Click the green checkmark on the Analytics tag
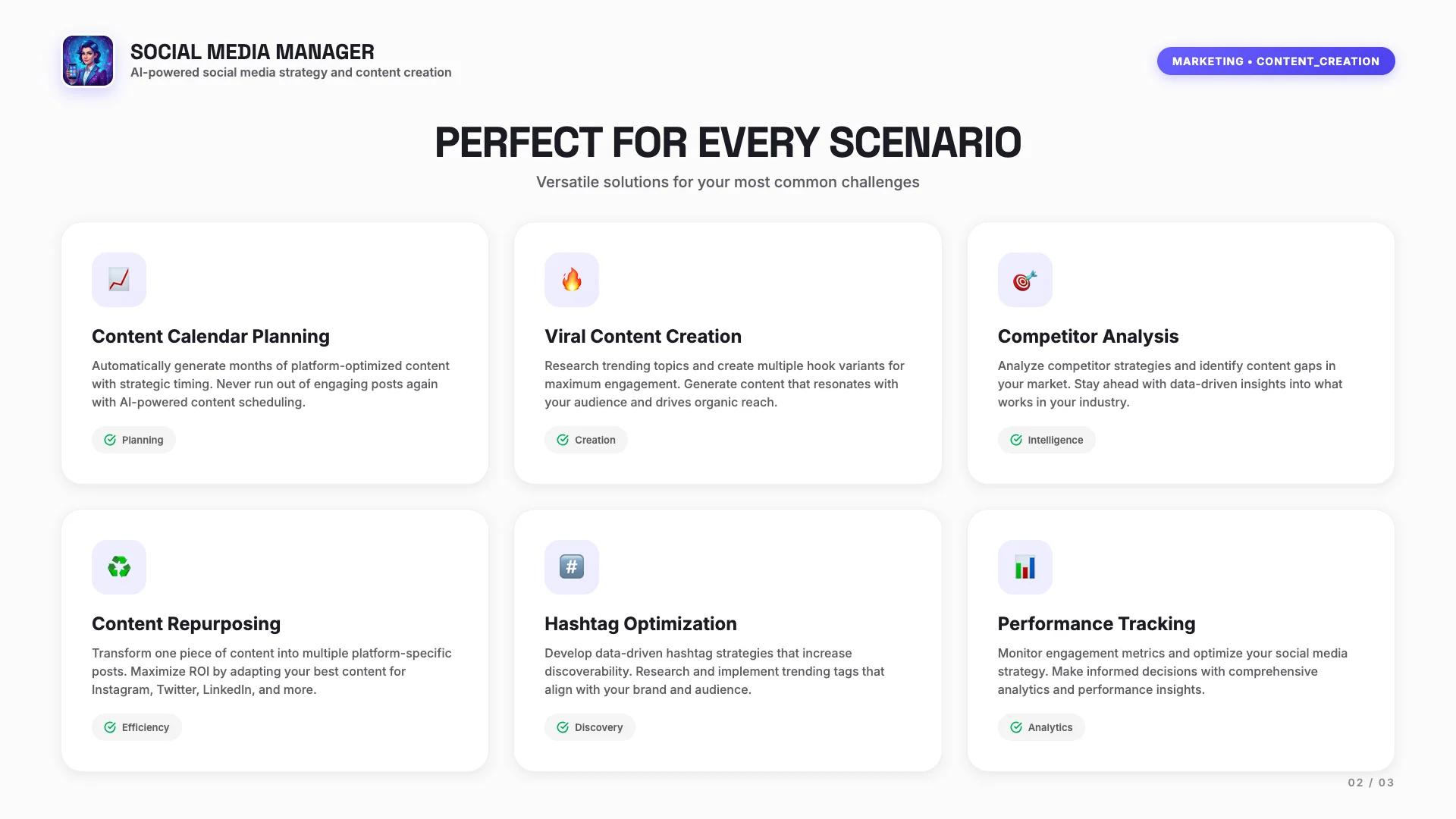Viewport: 1456px width, 819px height. [x=1016, y=727]
